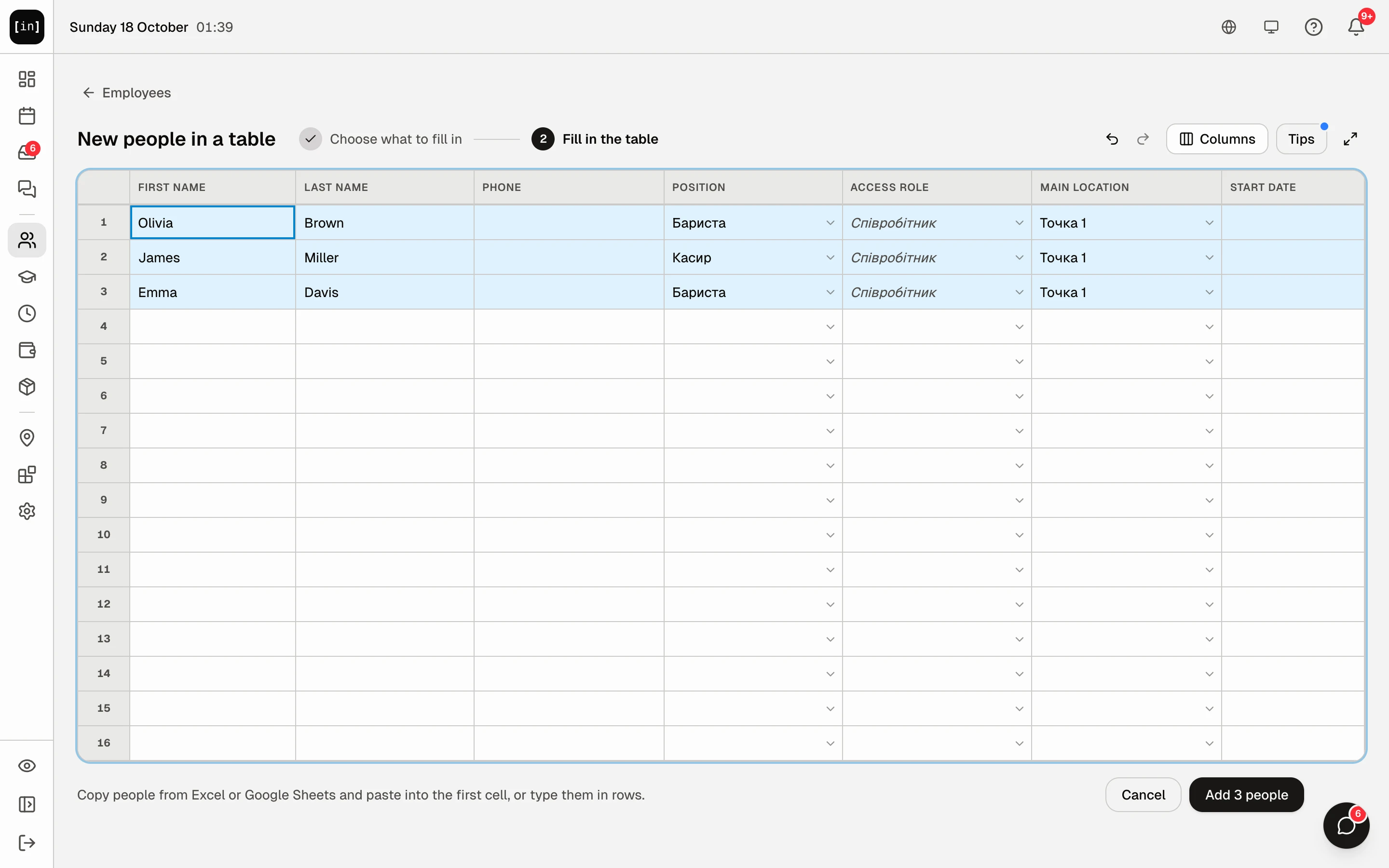Open the inbox icon with badge 6
The width and height of the screenshot is (1389, 868).
27,152
